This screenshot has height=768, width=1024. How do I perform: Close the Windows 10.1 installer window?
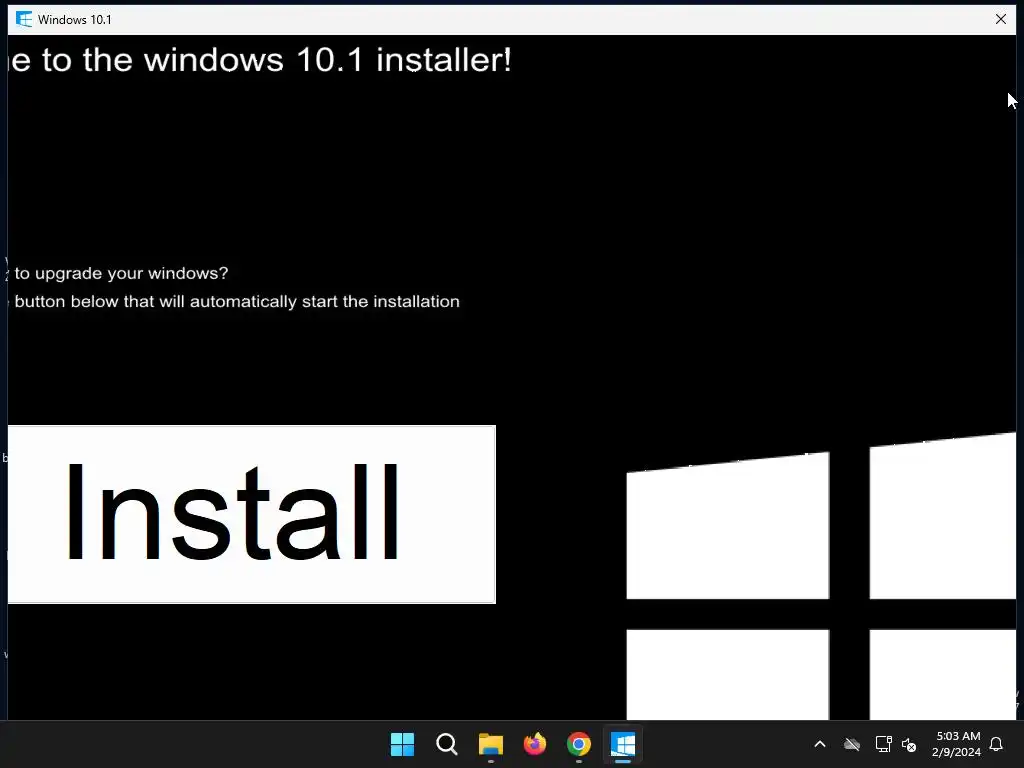[1000, 20]
